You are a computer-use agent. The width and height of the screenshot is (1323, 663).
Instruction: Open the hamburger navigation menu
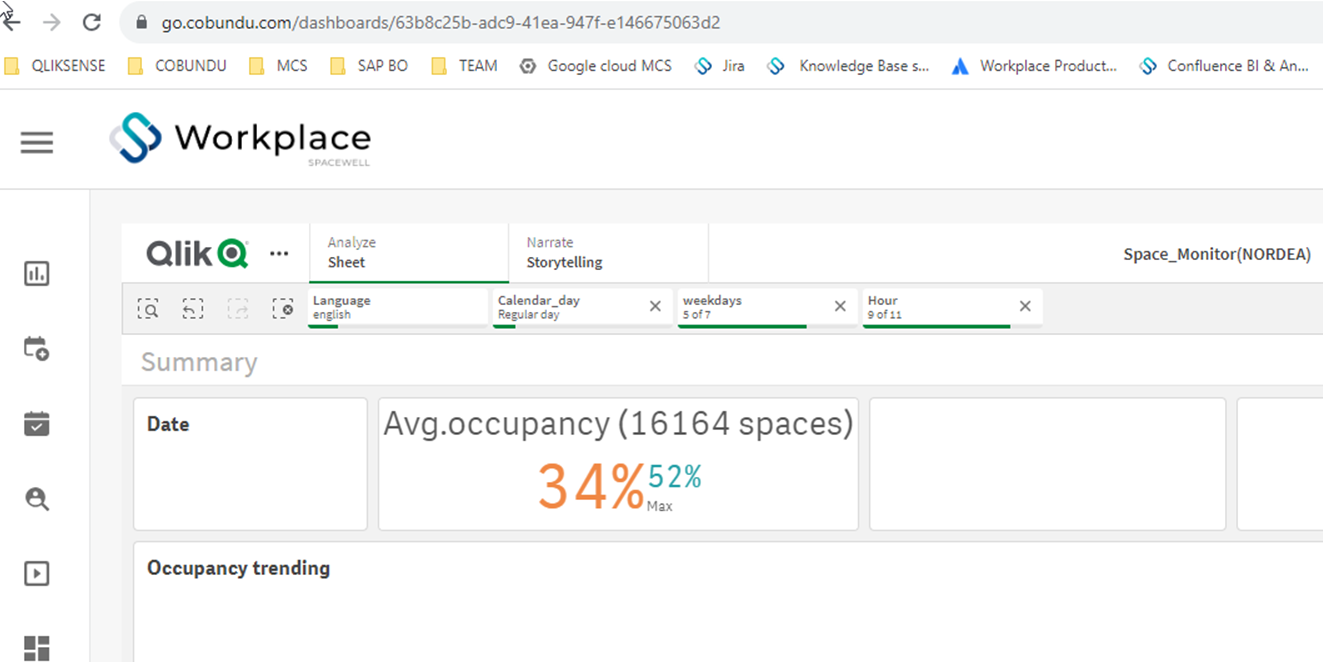(37, 143)
